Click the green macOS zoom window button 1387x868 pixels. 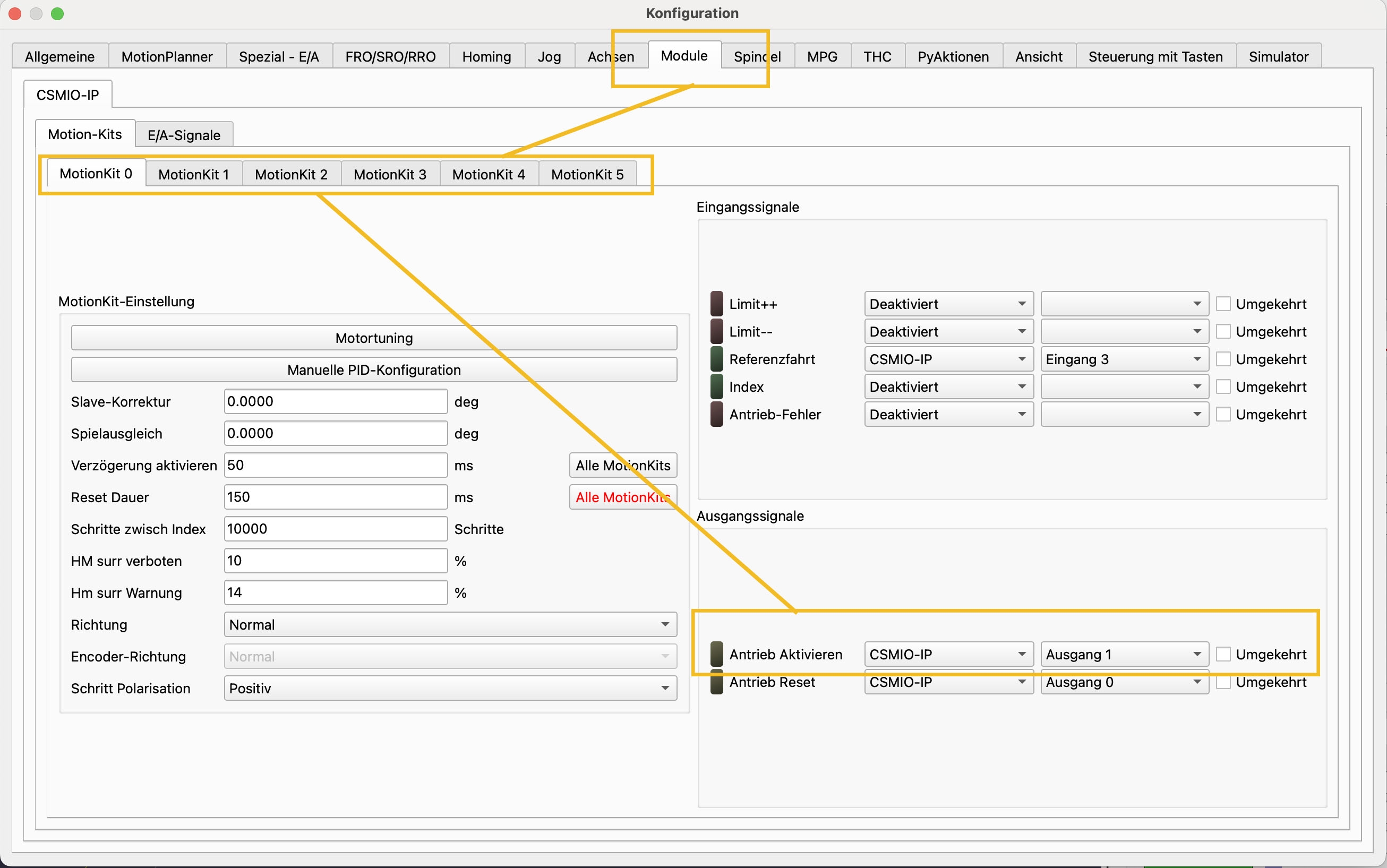[57, 13]
